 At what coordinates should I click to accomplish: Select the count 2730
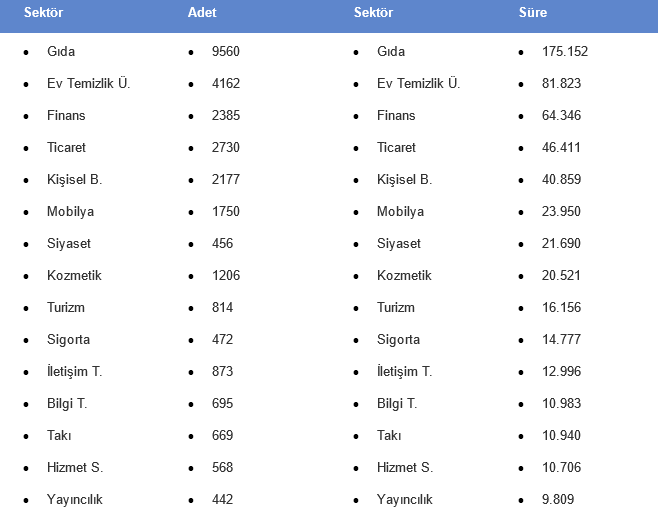tap(226, 147)
